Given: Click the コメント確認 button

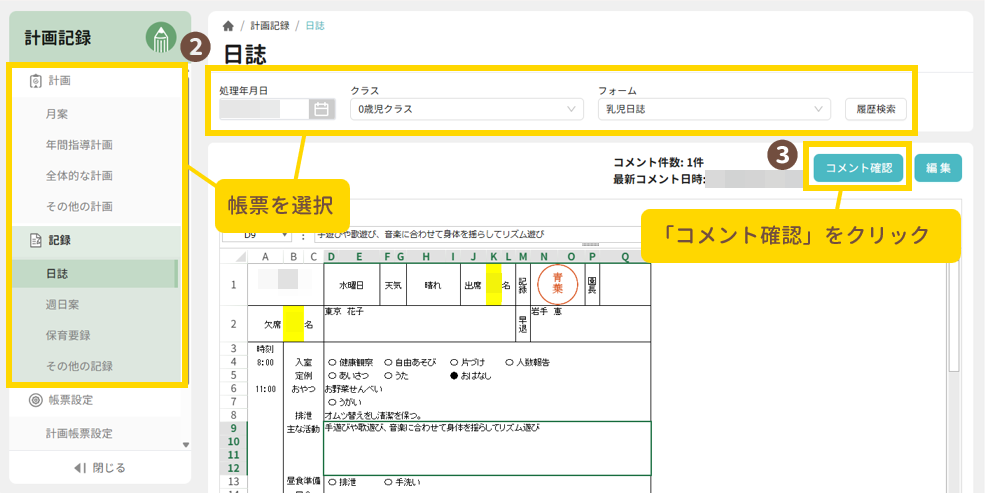Looking at the screenshot, I should pyautogui.click(x=858, y=168).
